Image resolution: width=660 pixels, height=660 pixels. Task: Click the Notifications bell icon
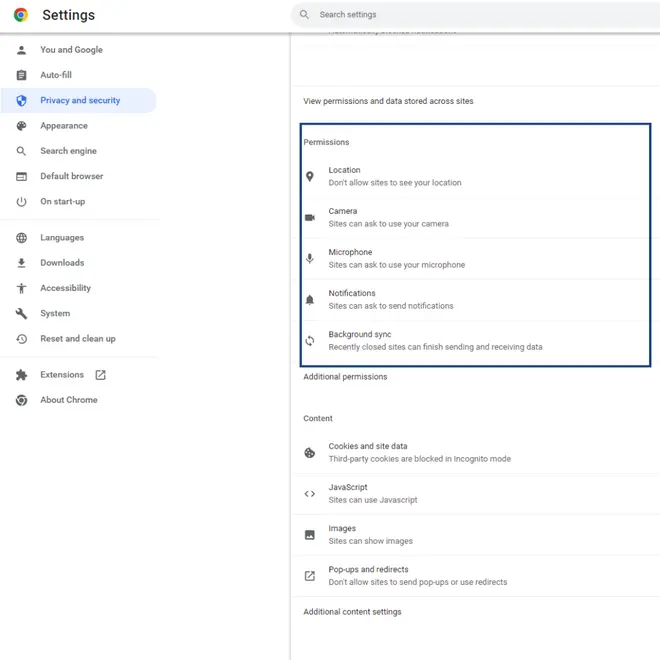(x=310, y=300)
